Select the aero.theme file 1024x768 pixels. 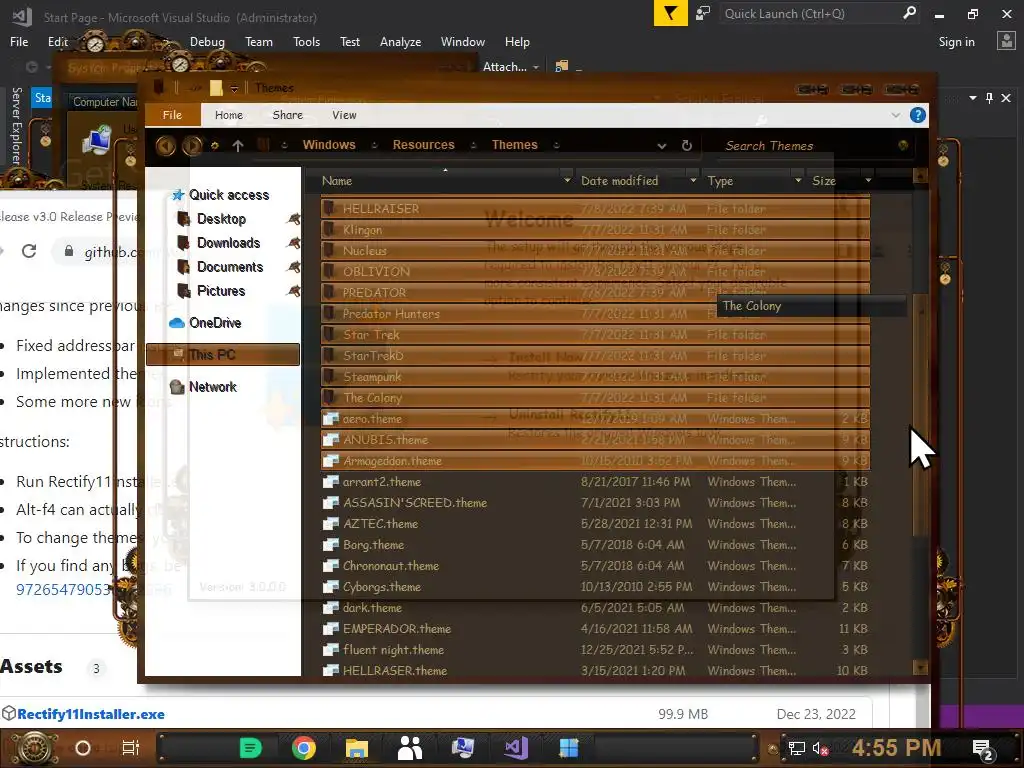[x=595, y=419]
